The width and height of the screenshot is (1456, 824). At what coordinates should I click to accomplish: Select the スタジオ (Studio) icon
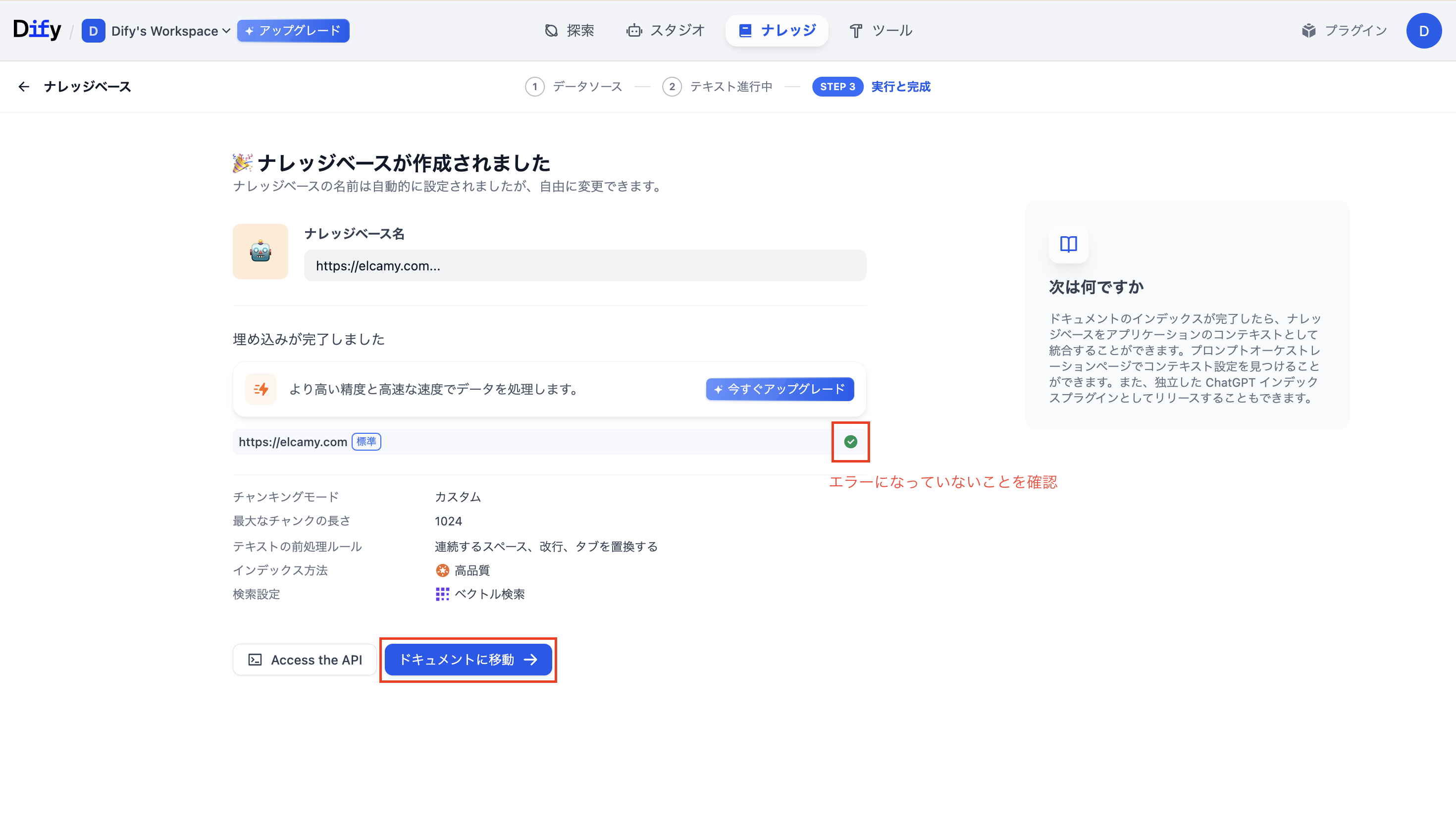coord(635,31)
